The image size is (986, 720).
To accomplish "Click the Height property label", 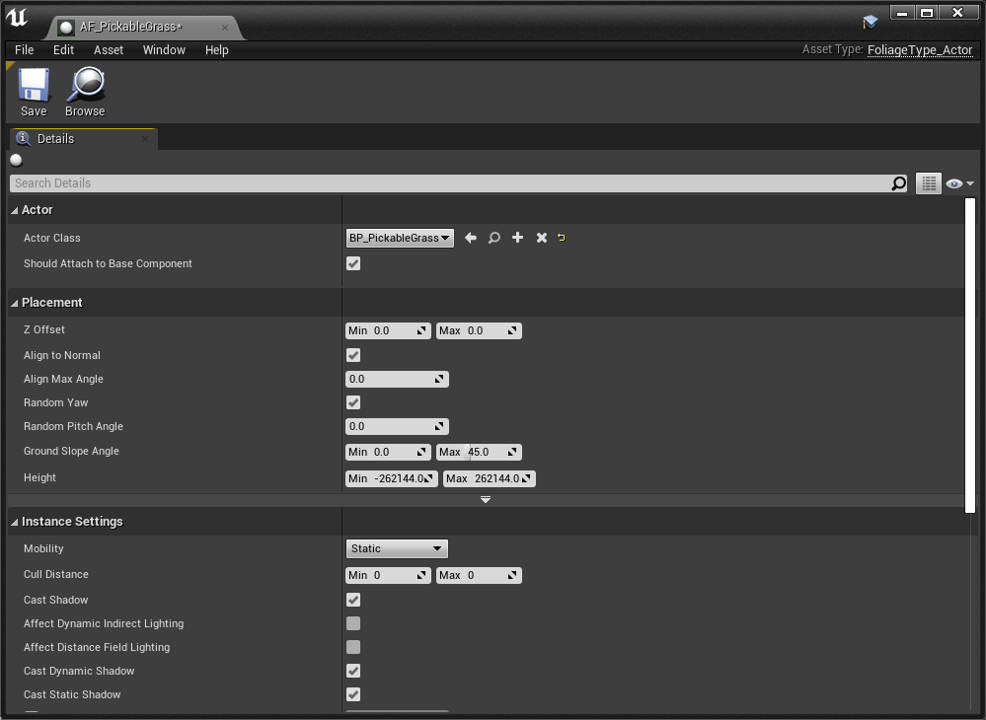I will pyautogui.click(x=40, y=477).
